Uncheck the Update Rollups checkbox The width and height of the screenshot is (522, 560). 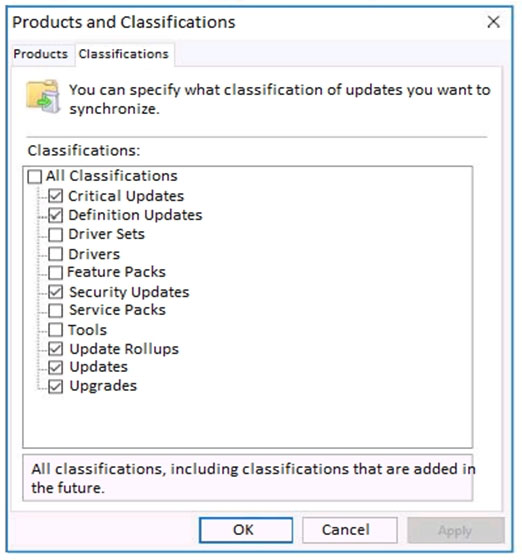point(56,349)
